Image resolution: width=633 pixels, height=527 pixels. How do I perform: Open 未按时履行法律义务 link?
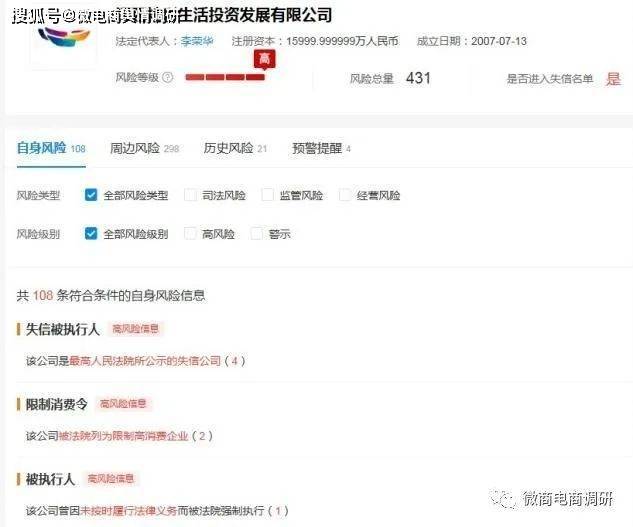(x=129, y=511)
